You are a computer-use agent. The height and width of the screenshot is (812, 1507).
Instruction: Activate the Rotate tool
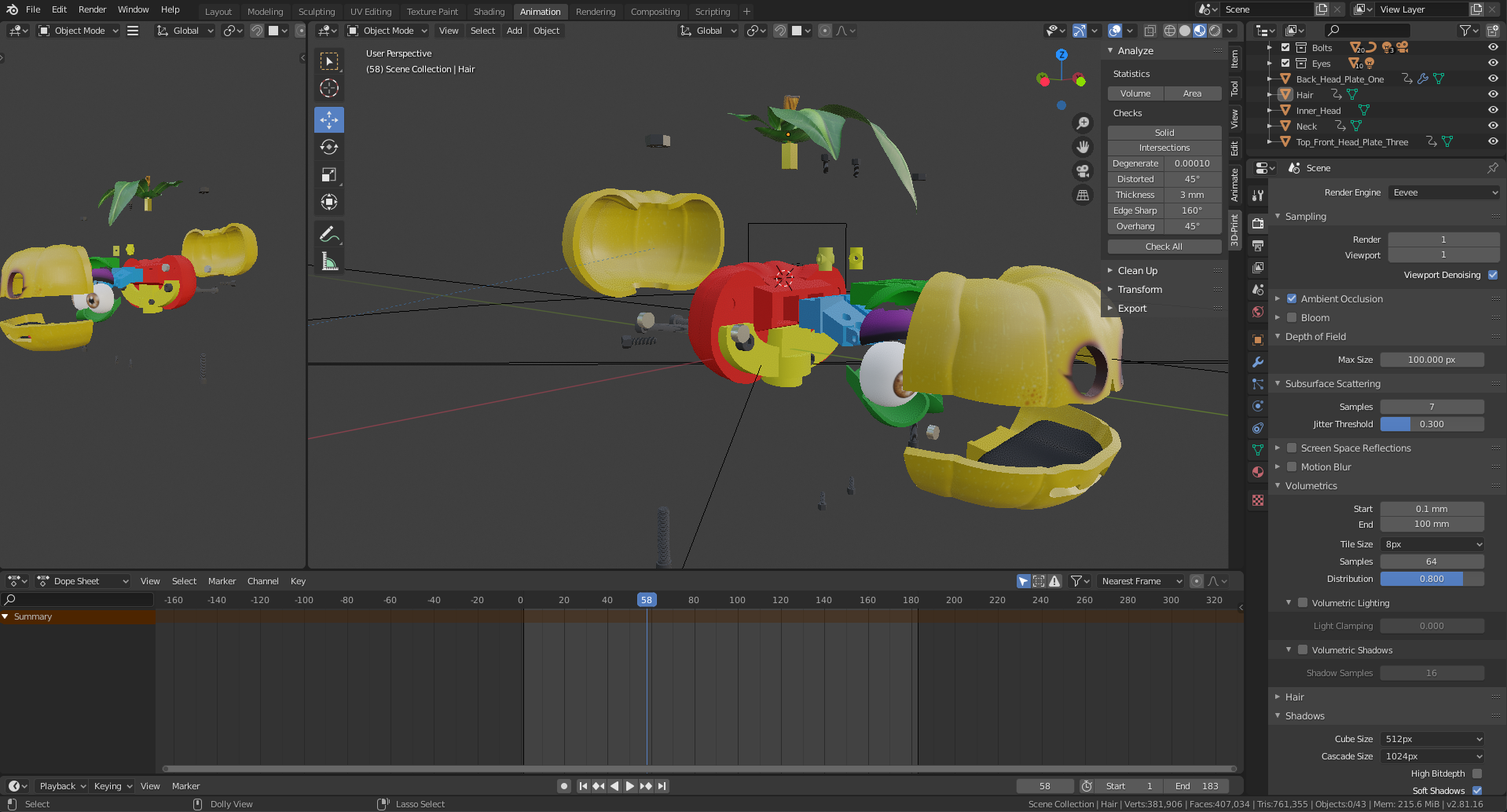coord(329,147)
